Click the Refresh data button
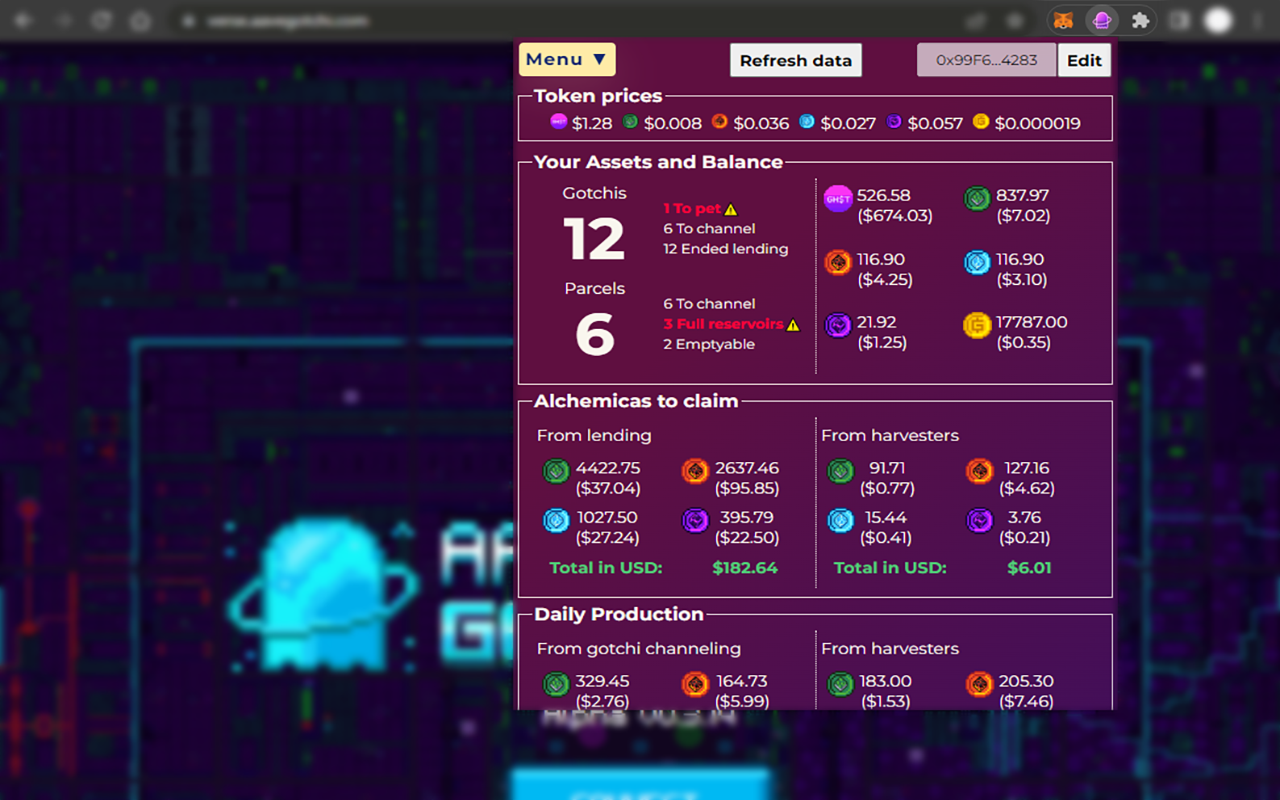Viewport: 1280px width, 800px height. click(795, 61)
